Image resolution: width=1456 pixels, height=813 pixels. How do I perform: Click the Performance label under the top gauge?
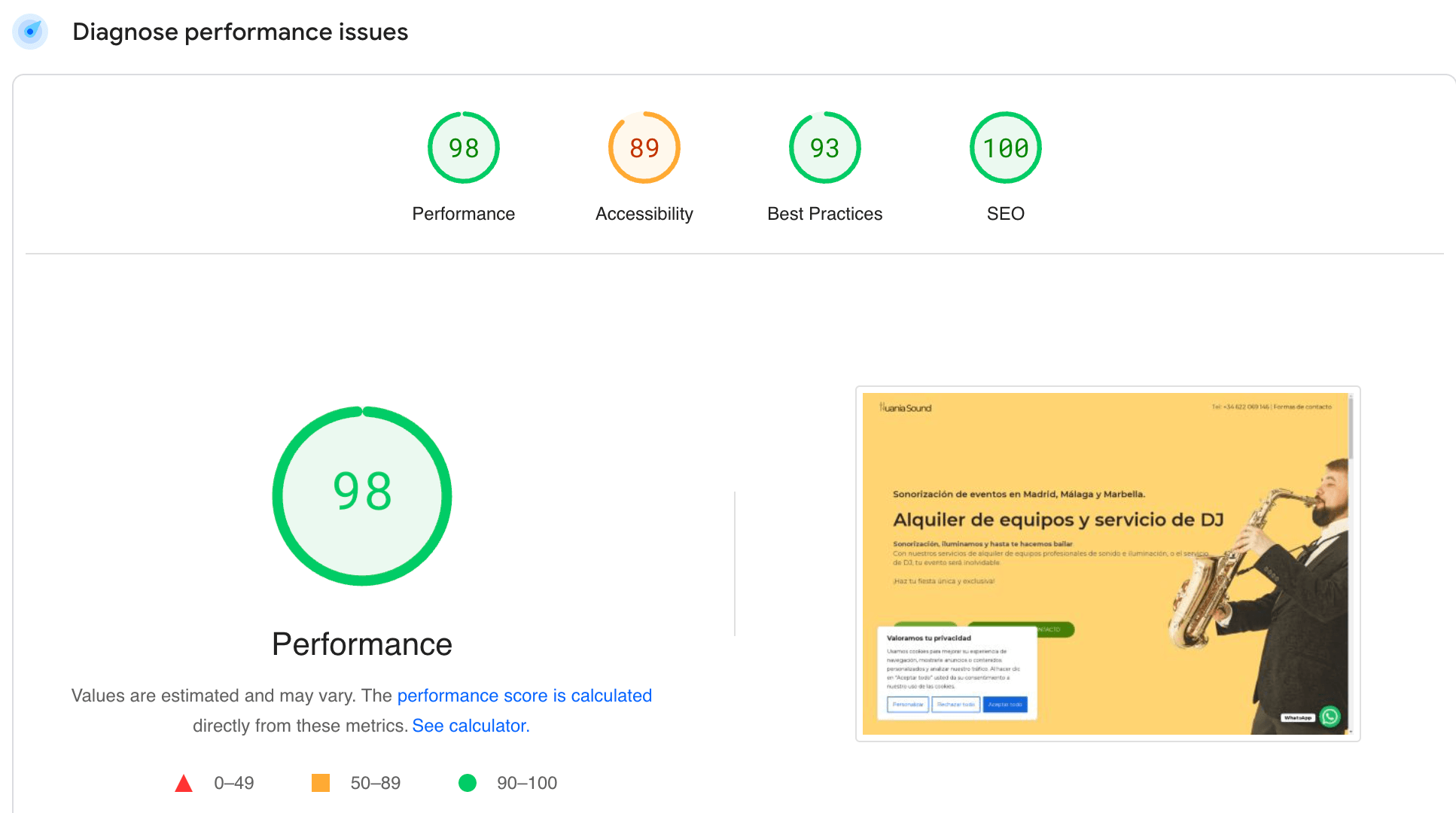[x=463, y=214]
